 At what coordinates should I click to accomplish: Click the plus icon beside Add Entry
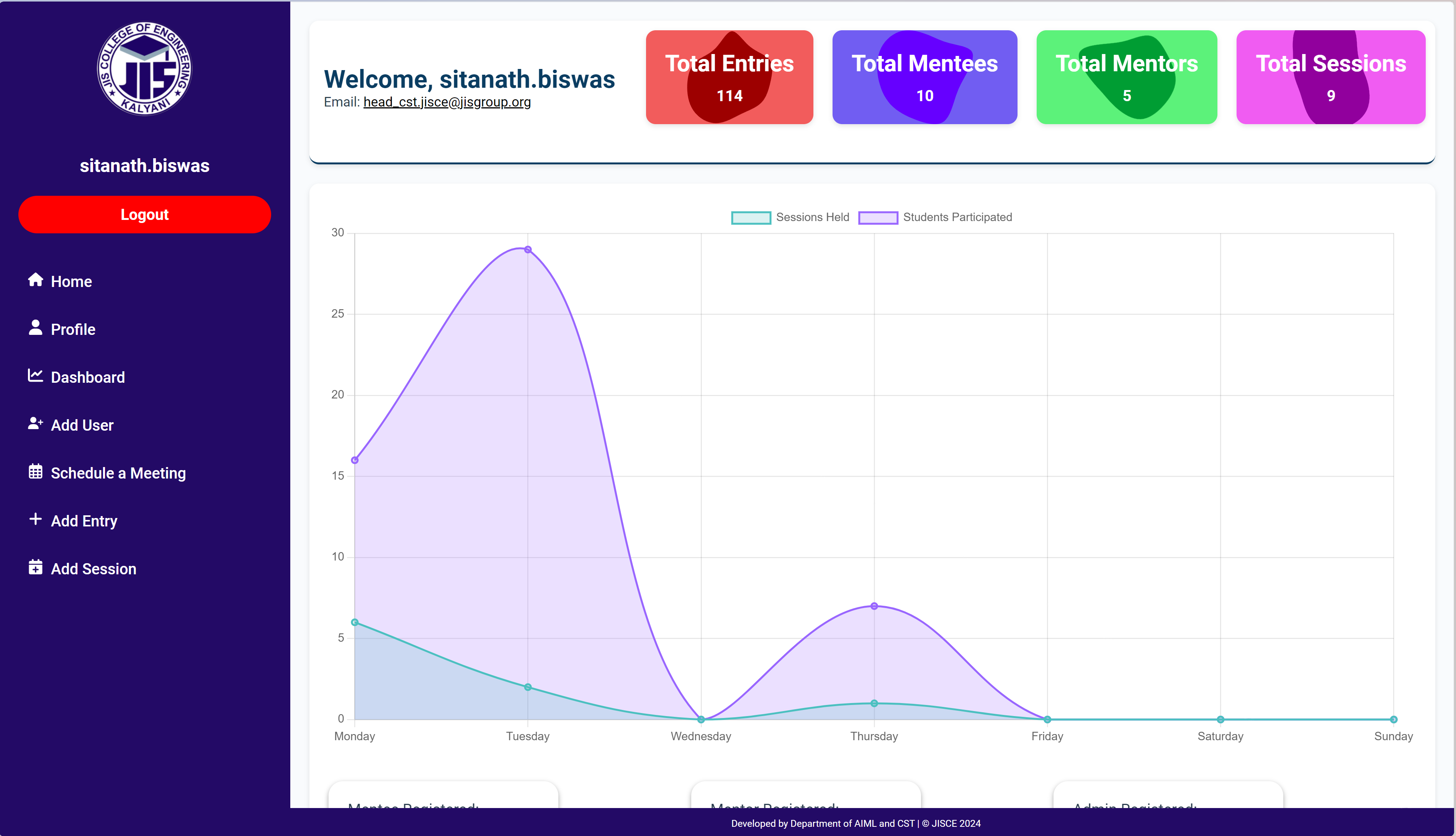(x=36, y=519)
